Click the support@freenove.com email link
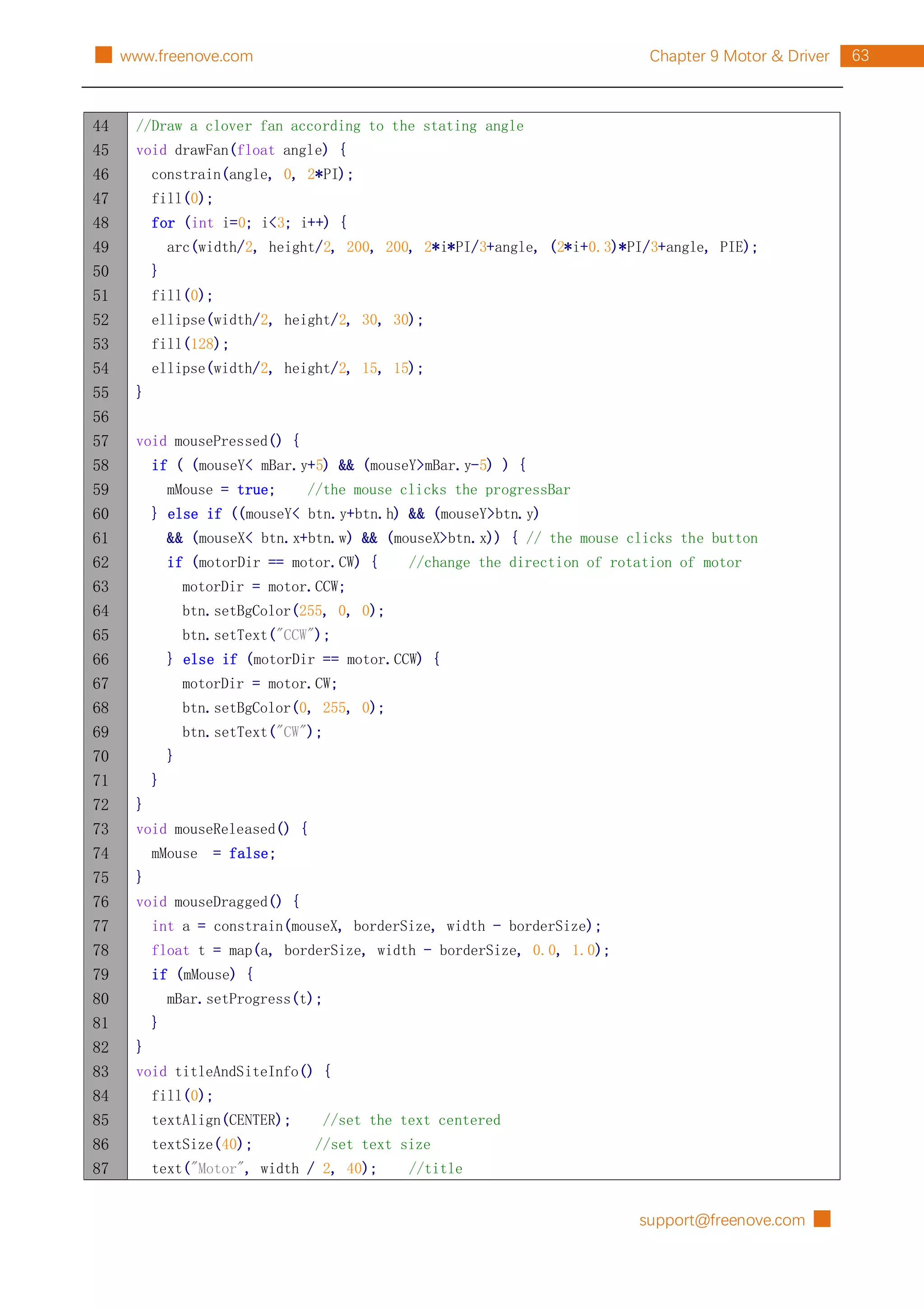The image size is (924, 1308). [x=722, y=1220]
